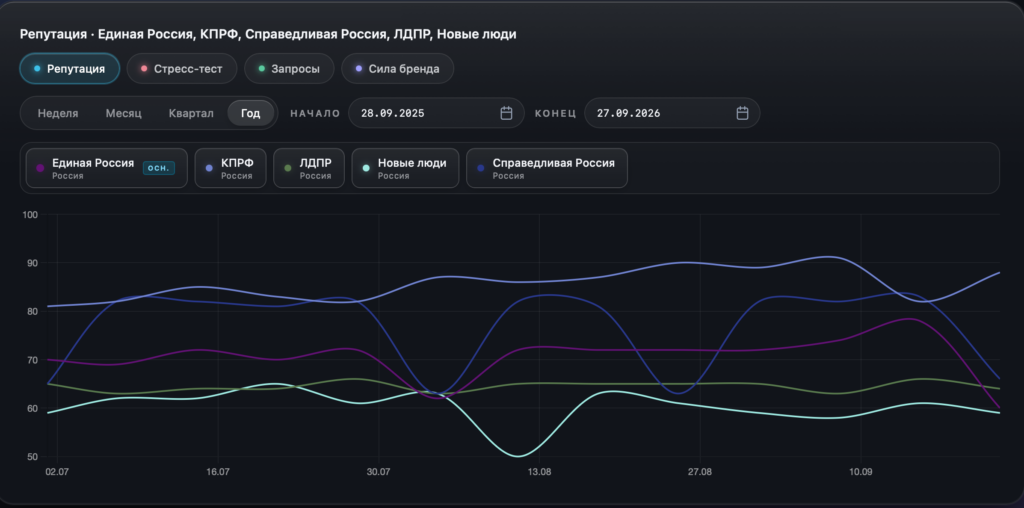Toggle the Справедливая Россия series chip
Screen dimensions: 1024x508
coord(547,168)
